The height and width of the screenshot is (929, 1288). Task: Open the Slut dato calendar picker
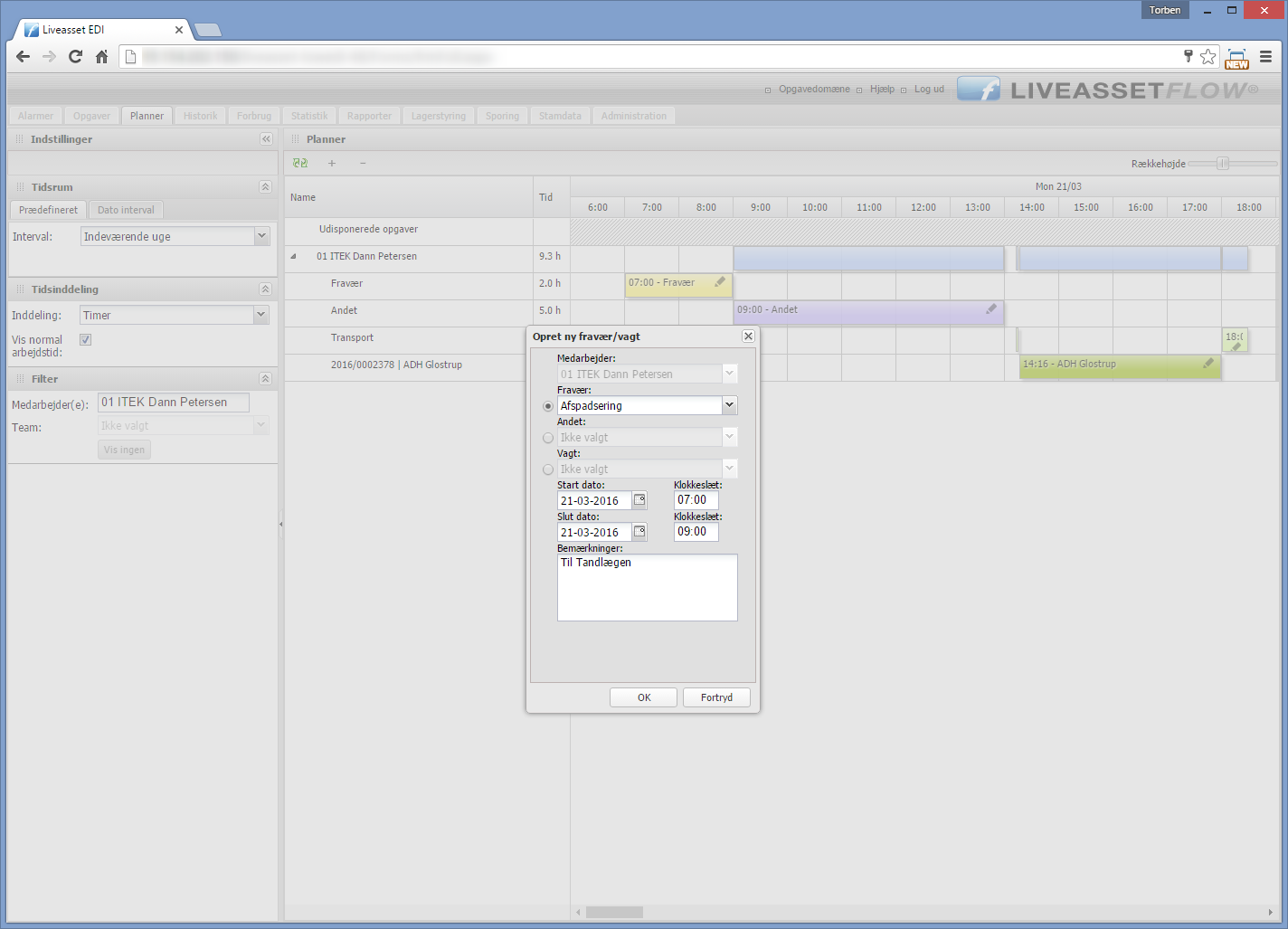pyautogui.click(x=639, y=532)
